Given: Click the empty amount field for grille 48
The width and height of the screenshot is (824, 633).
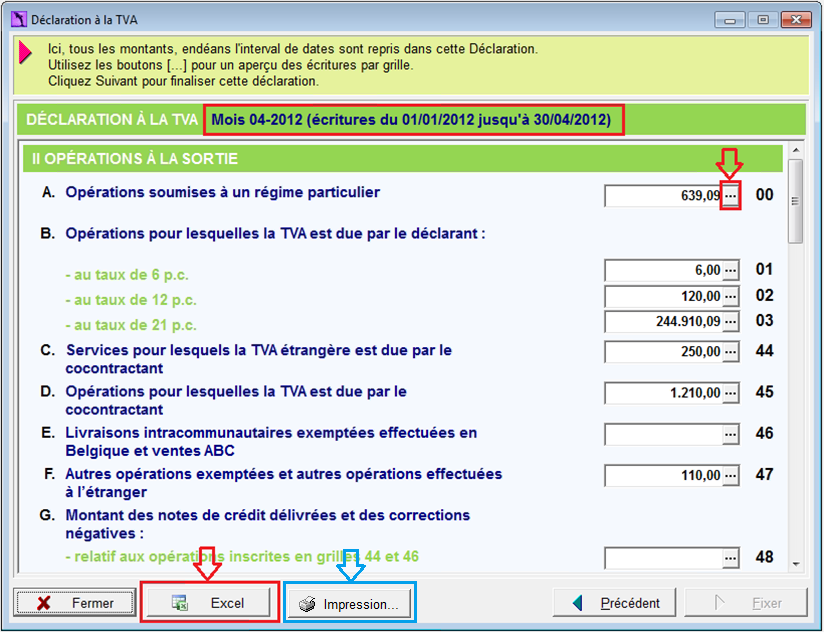Looking at the screenshot, I should (663, 558).
